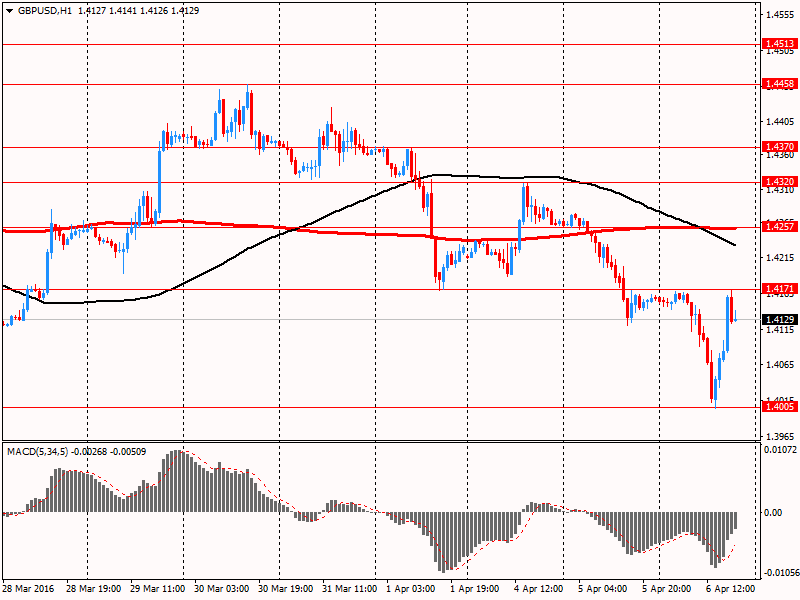Screen dimensions: 800x600
Task: Select the 1.4513 red price level label
Action: click(779, 44)
